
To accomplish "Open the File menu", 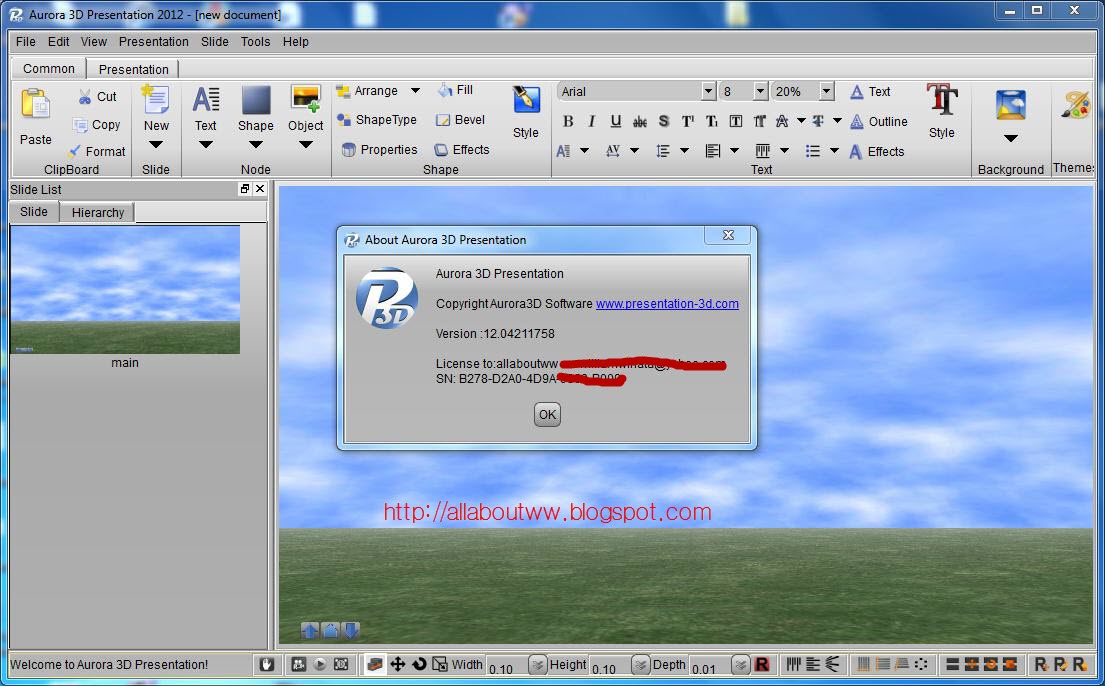I will coord(25,42).
